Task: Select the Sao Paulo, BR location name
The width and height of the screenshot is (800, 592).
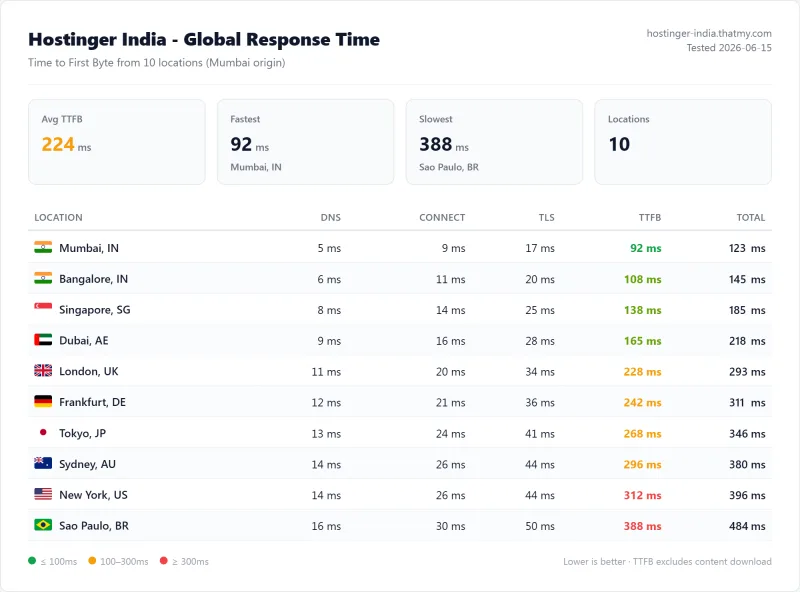Action: (x=94, y=526)
